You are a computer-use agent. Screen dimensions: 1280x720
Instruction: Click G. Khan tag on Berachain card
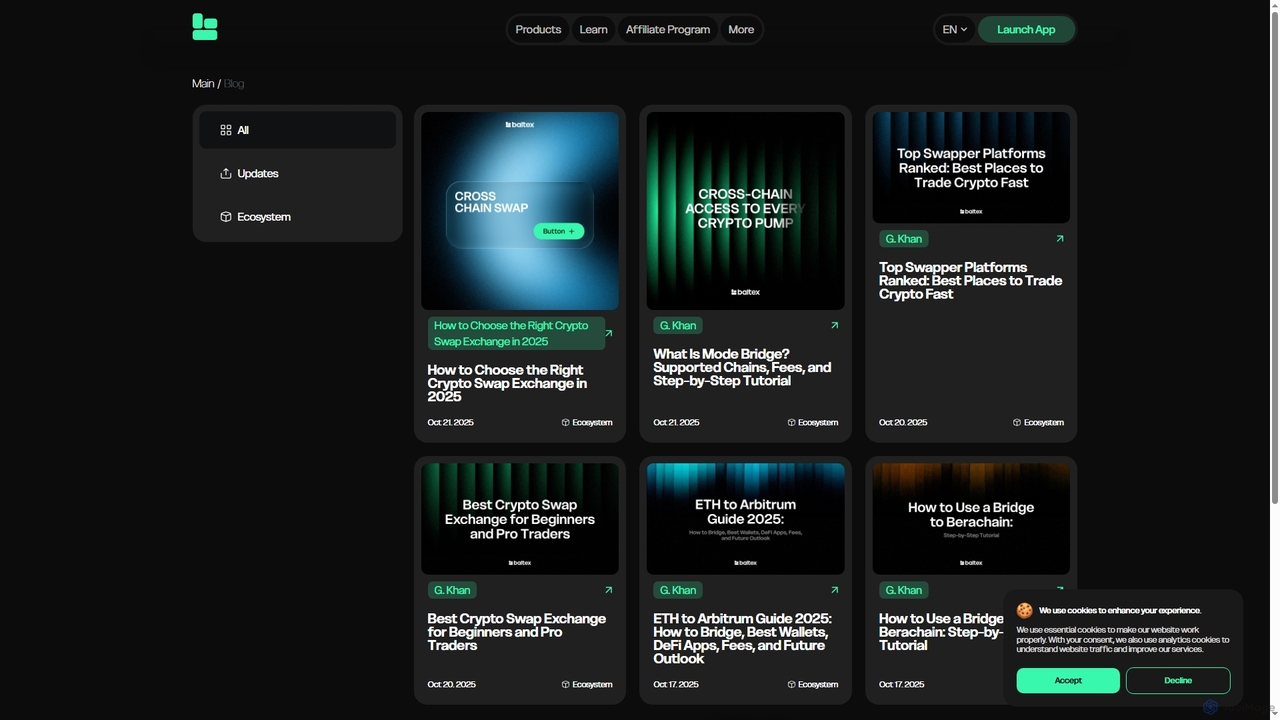[904, 590]
